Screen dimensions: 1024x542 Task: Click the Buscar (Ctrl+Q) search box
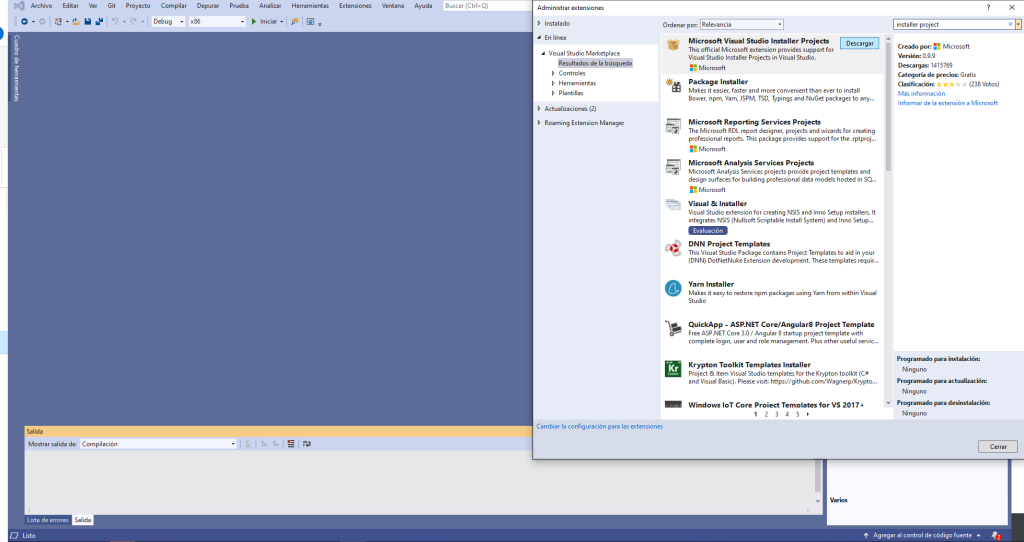click(487, 6)
